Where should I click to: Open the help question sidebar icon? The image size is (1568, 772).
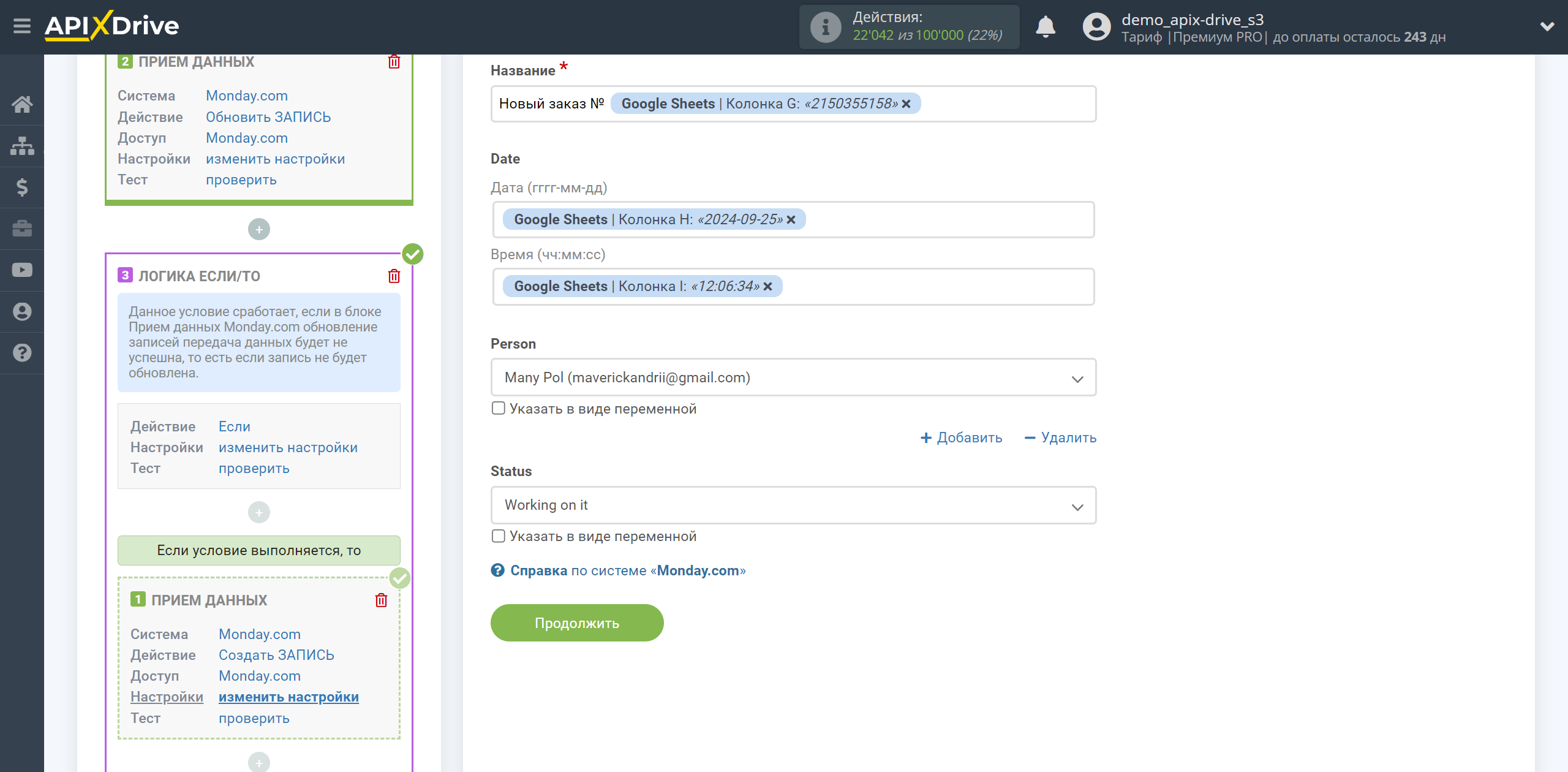click(22, 353)
